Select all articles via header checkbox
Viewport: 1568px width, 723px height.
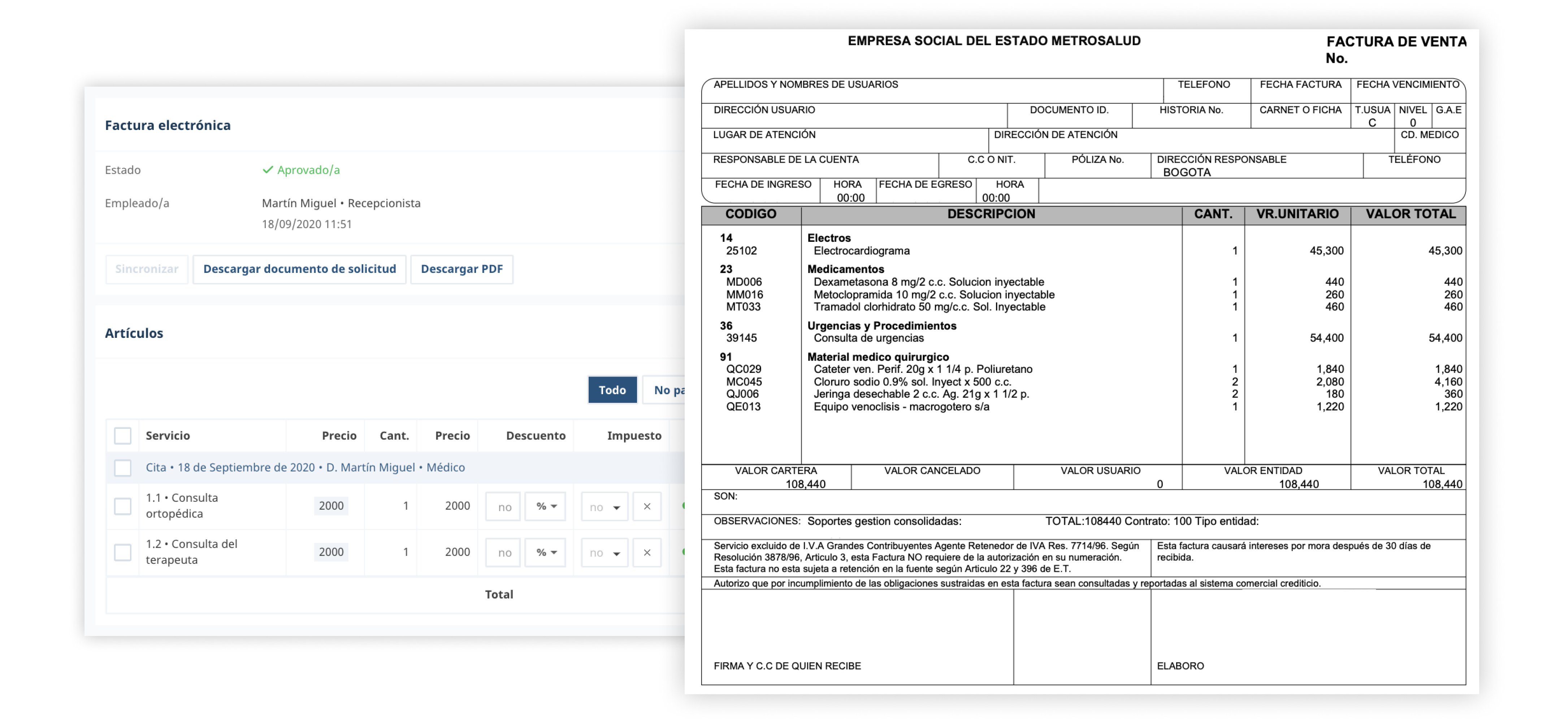[124, 435]
